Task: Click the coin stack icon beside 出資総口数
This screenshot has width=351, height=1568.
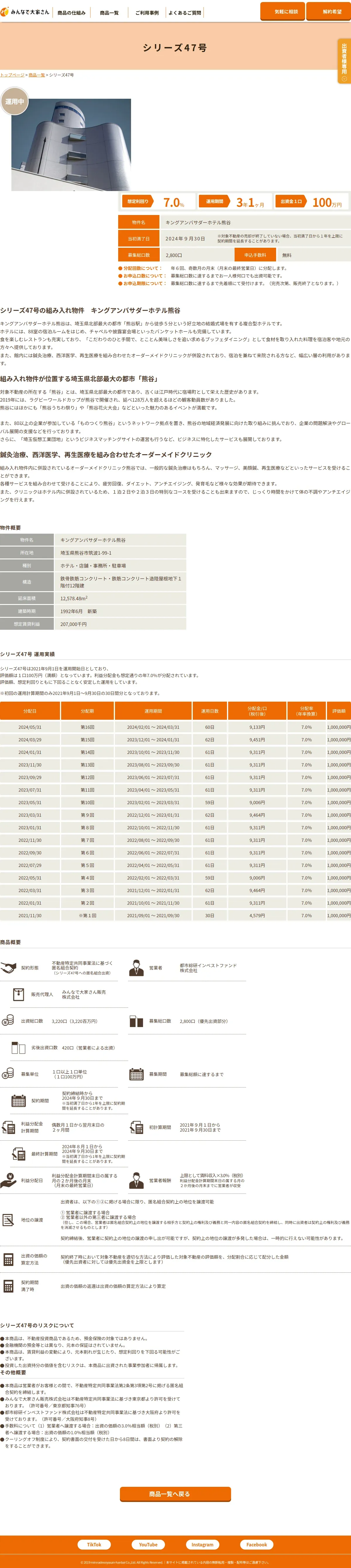Action: pyautogui.click(x=8, y=1021)
